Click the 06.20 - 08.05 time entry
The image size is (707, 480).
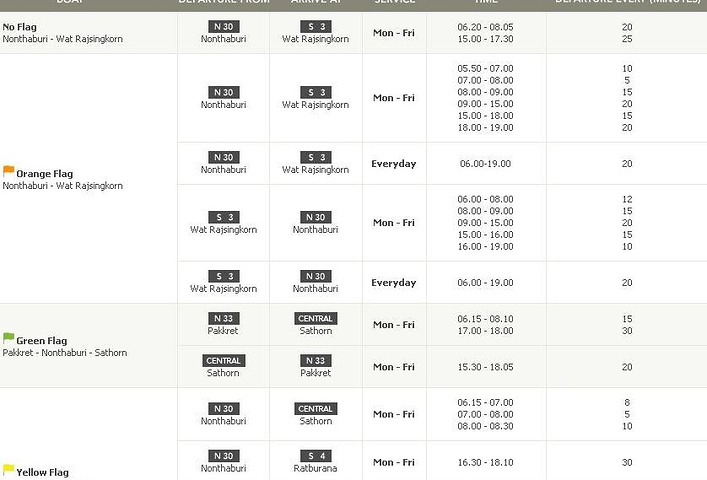pyautogui.click(x=485, y=27)
